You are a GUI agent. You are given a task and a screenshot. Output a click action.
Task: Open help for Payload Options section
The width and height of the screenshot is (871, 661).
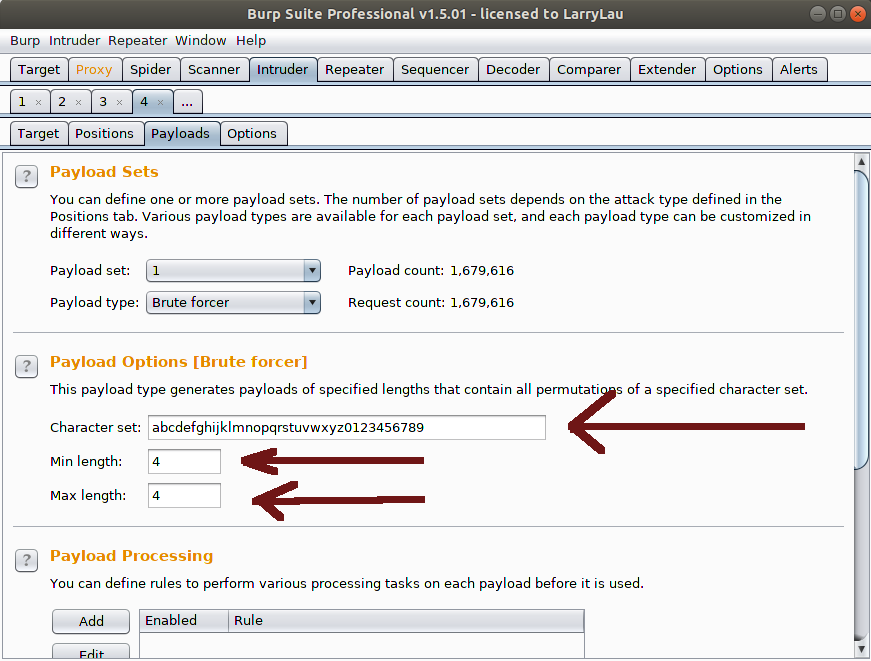[26, 367]
